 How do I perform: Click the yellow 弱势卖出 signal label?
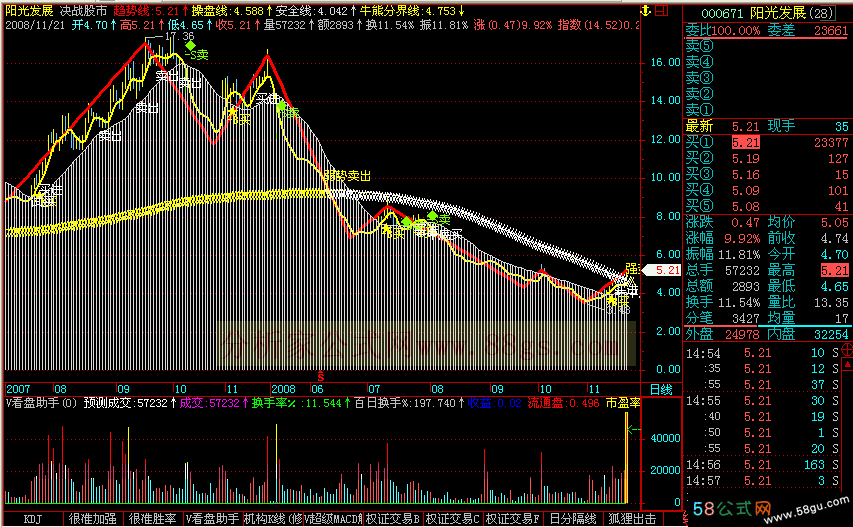[347, 176]
